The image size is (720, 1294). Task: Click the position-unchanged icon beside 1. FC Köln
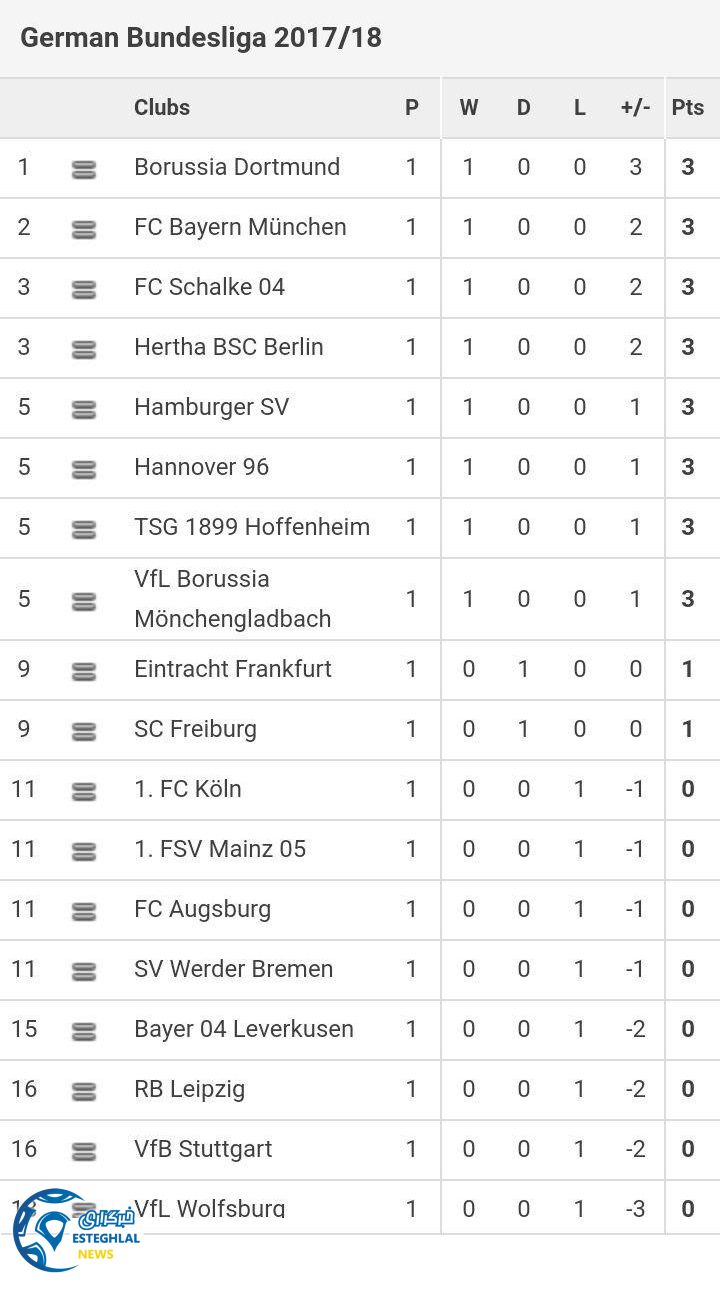(x=84, y=792)
